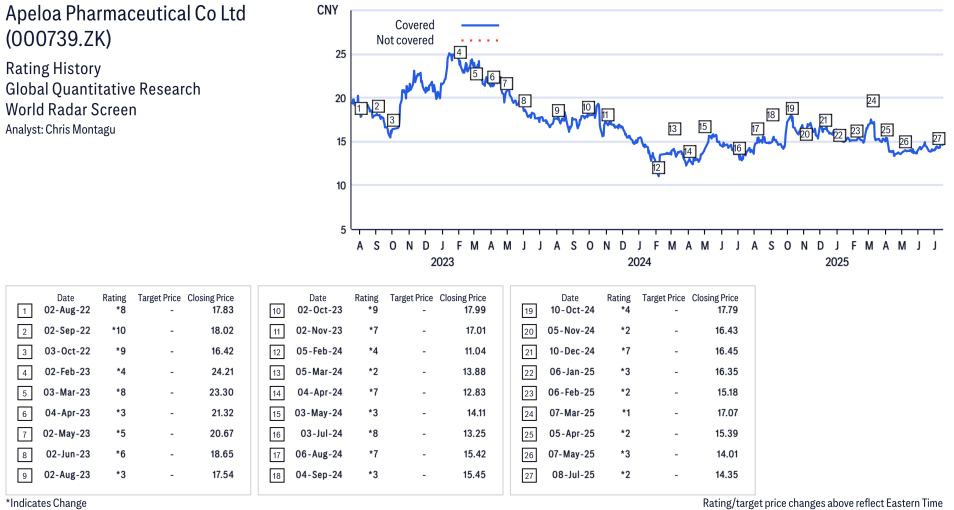
Task: Click chart marker 19 near October 2024
Action: pyautogui.click(x=791, y=108)
